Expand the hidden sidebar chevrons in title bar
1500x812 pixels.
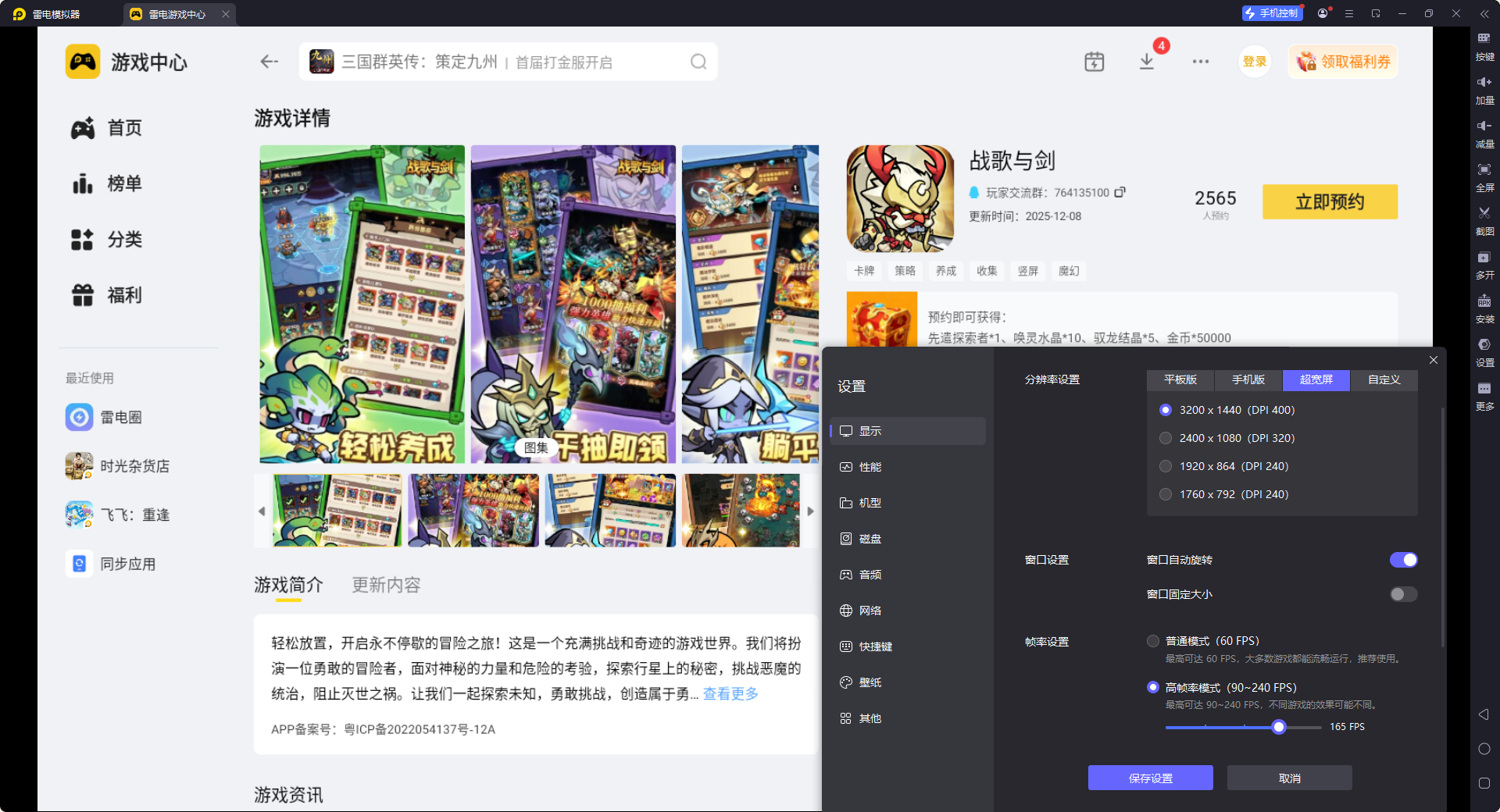pyautogui.click(x=1484, y=13)
